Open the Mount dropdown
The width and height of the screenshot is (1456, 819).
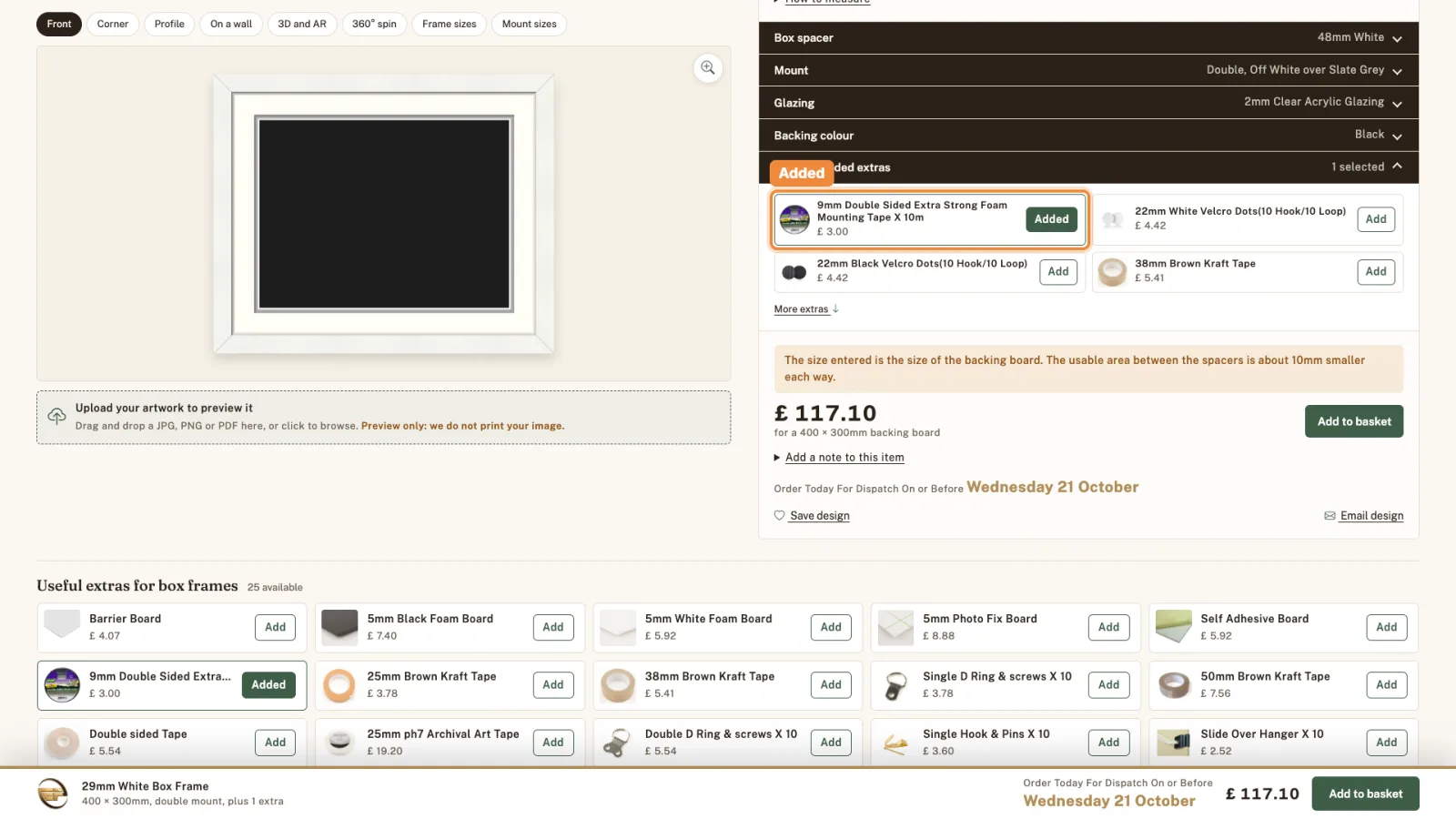pos(1088,70)
